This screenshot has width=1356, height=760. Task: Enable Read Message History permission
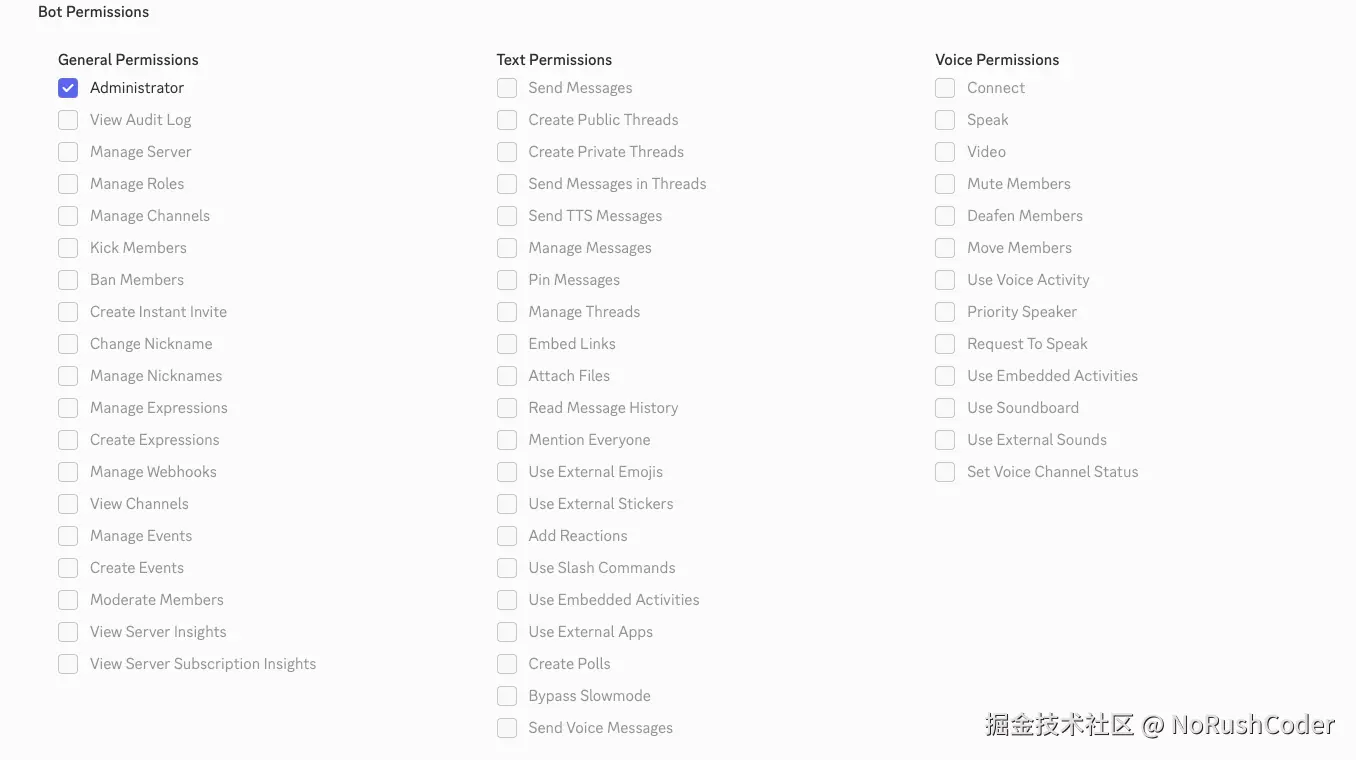coord(507,408)
